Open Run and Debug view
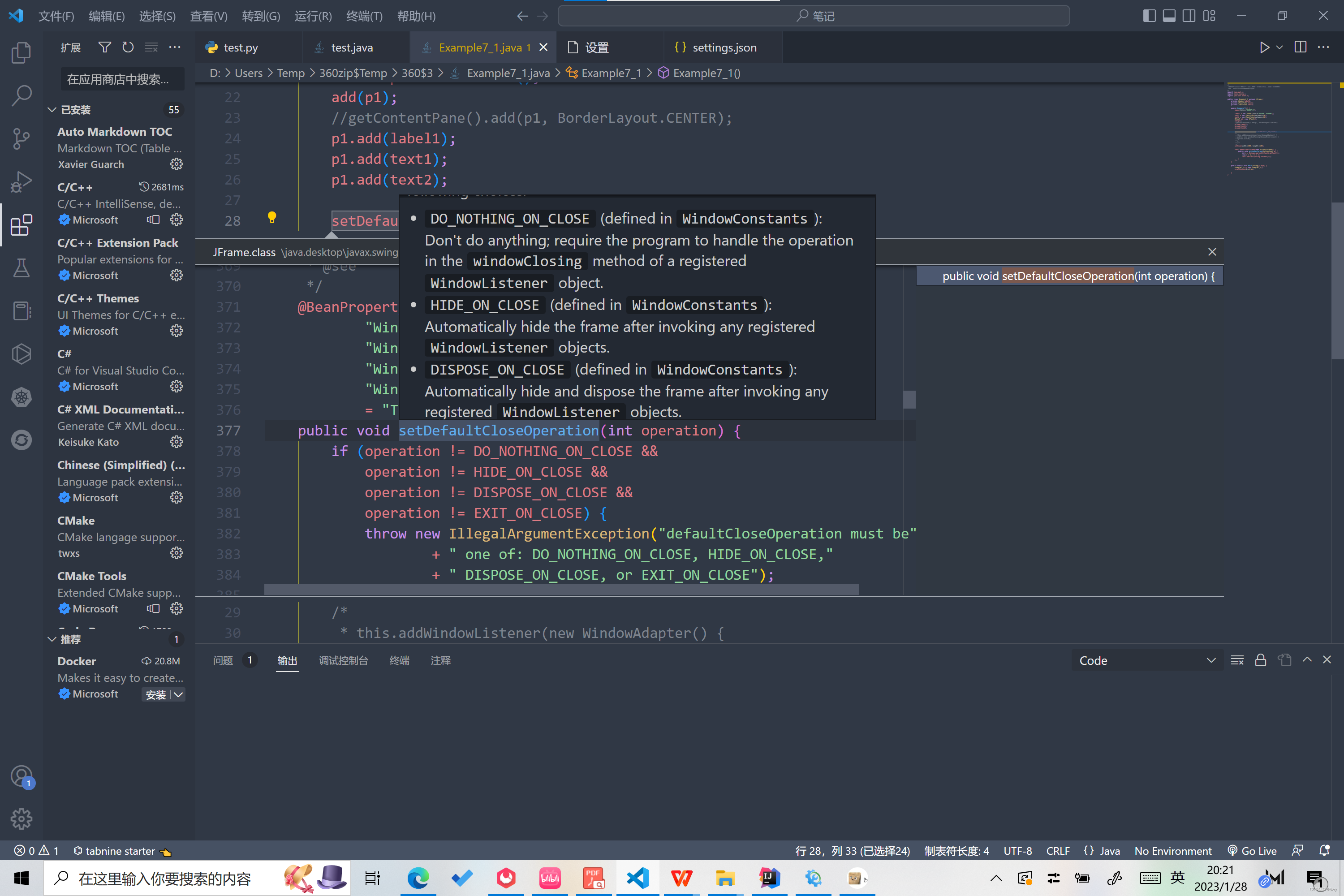This screenshot has width=1344, height=896. (x=21, y=182)
